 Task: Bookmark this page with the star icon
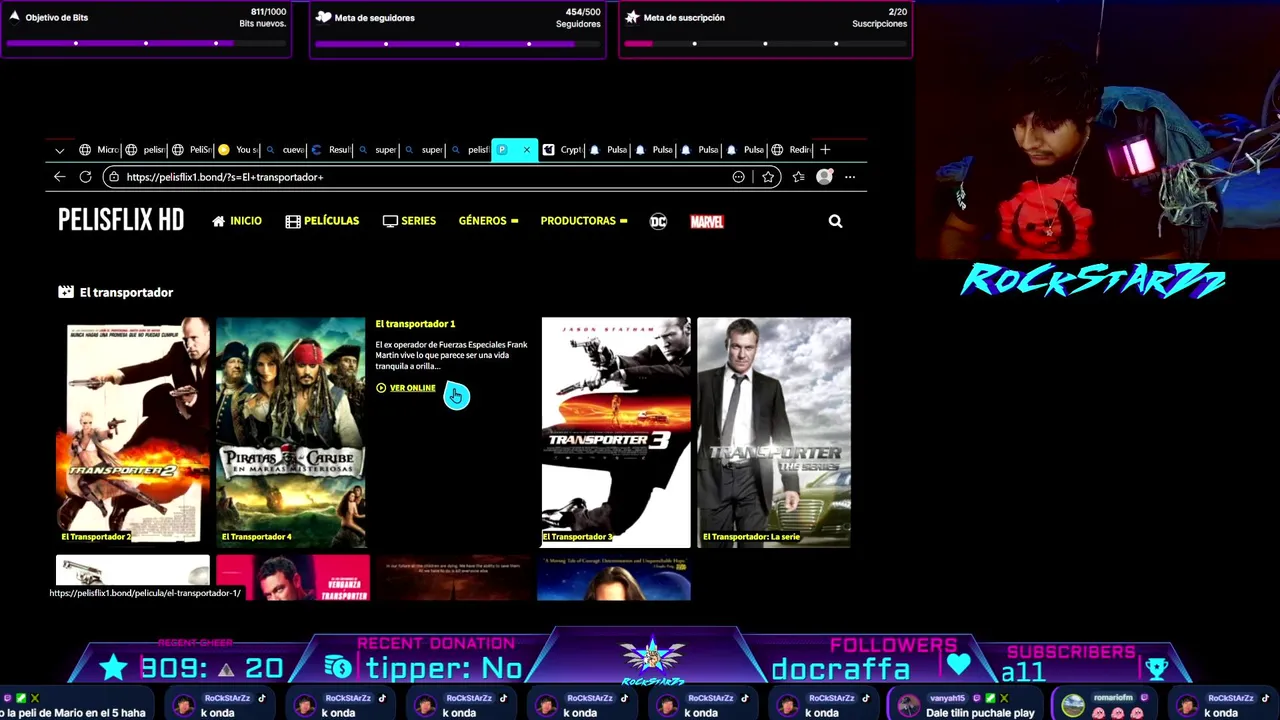point(768,177)
